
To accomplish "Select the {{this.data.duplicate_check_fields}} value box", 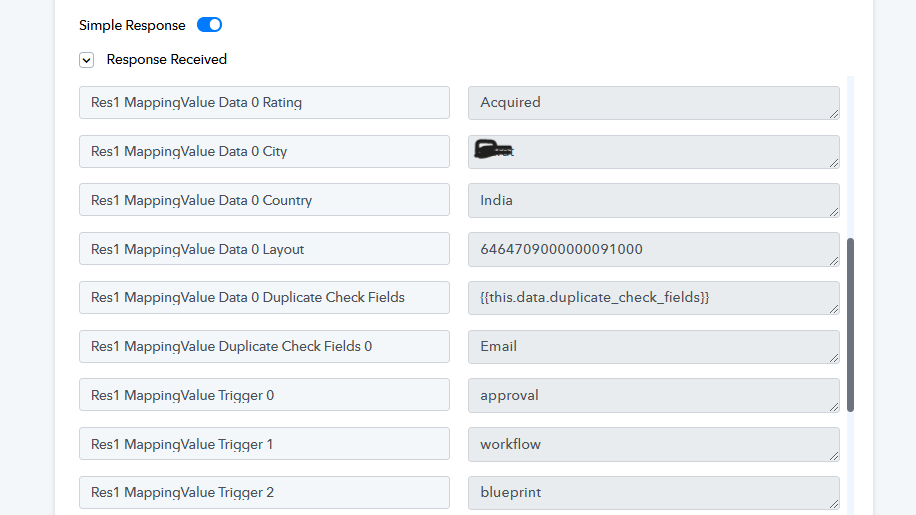I will click(x=654, y=298).
